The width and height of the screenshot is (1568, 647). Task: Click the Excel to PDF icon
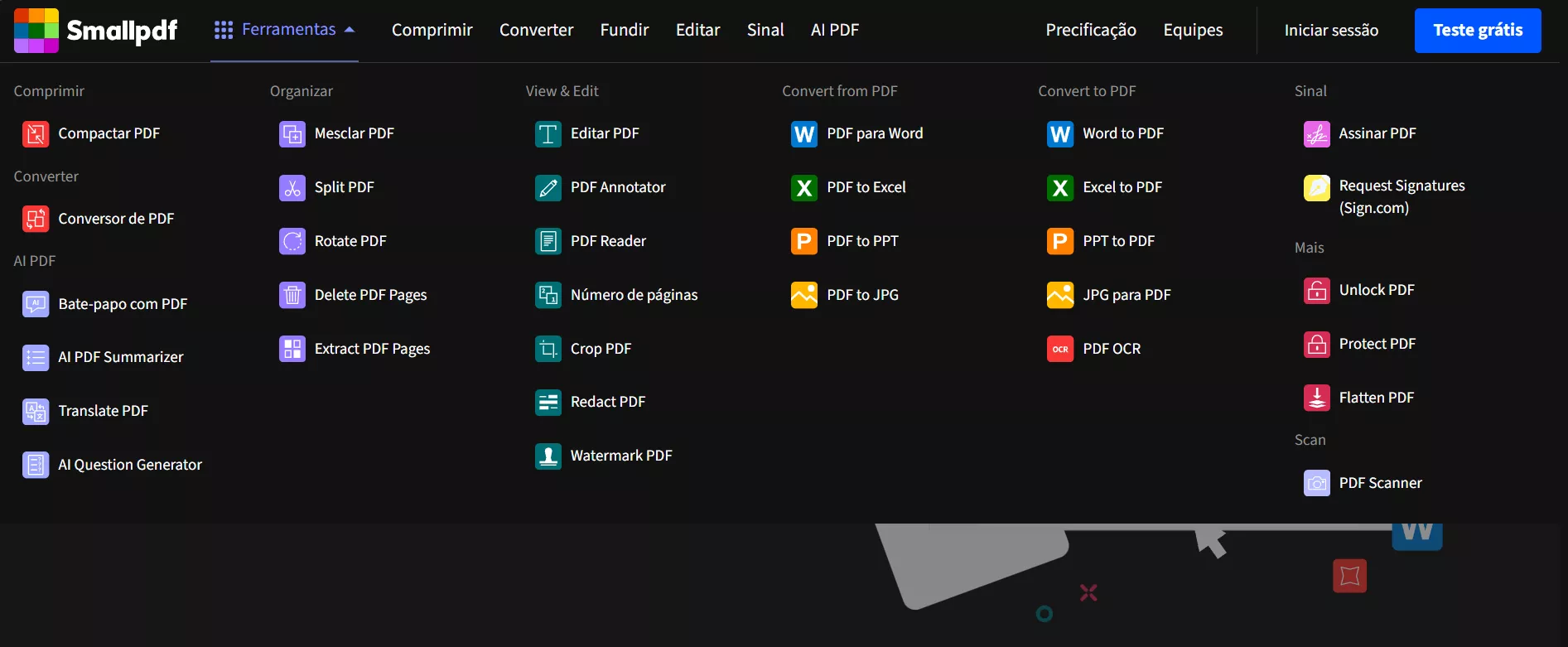point(1060,188)
